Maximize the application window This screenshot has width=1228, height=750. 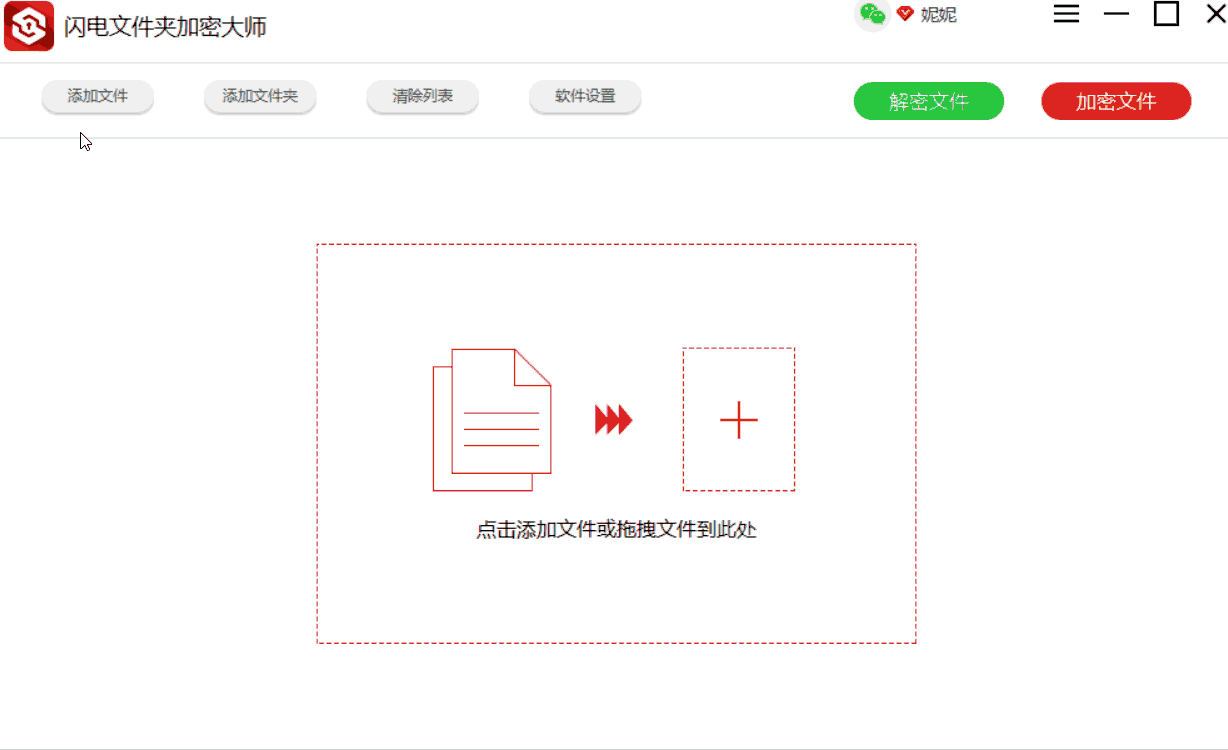click(1165, 14)
